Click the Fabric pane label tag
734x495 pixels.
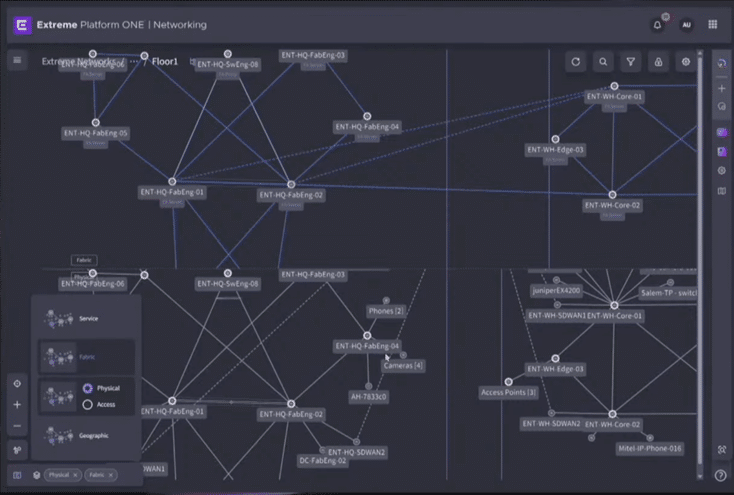[x=84, y=260]
